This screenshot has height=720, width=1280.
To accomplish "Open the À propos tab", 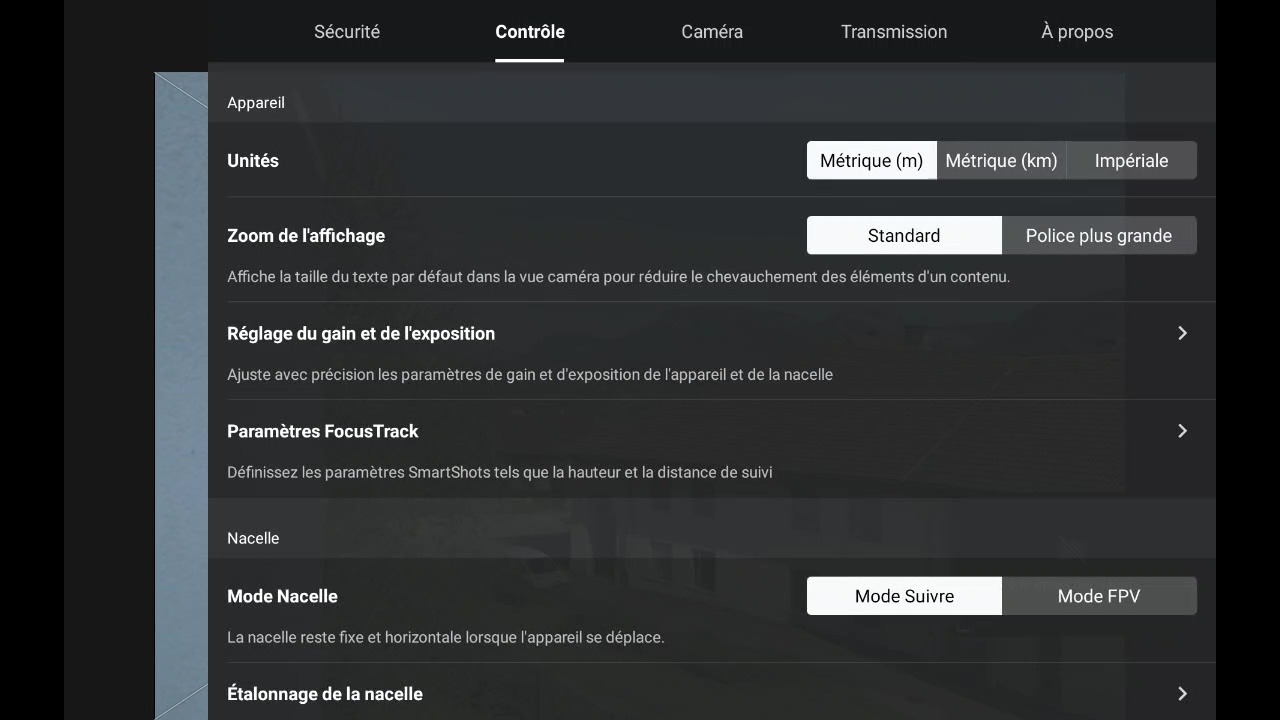I will pos(1077,32).
